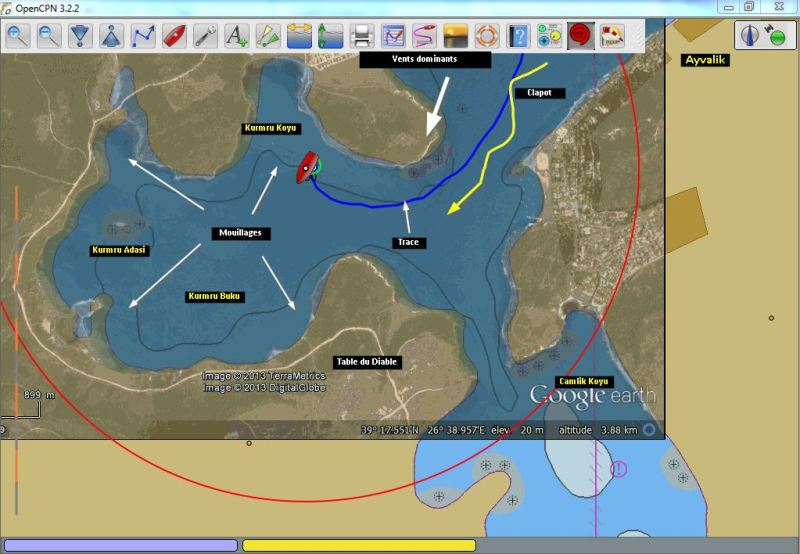
Task: Toggle Auto Follow with the red boat icon
Action: tap(174, 37)
